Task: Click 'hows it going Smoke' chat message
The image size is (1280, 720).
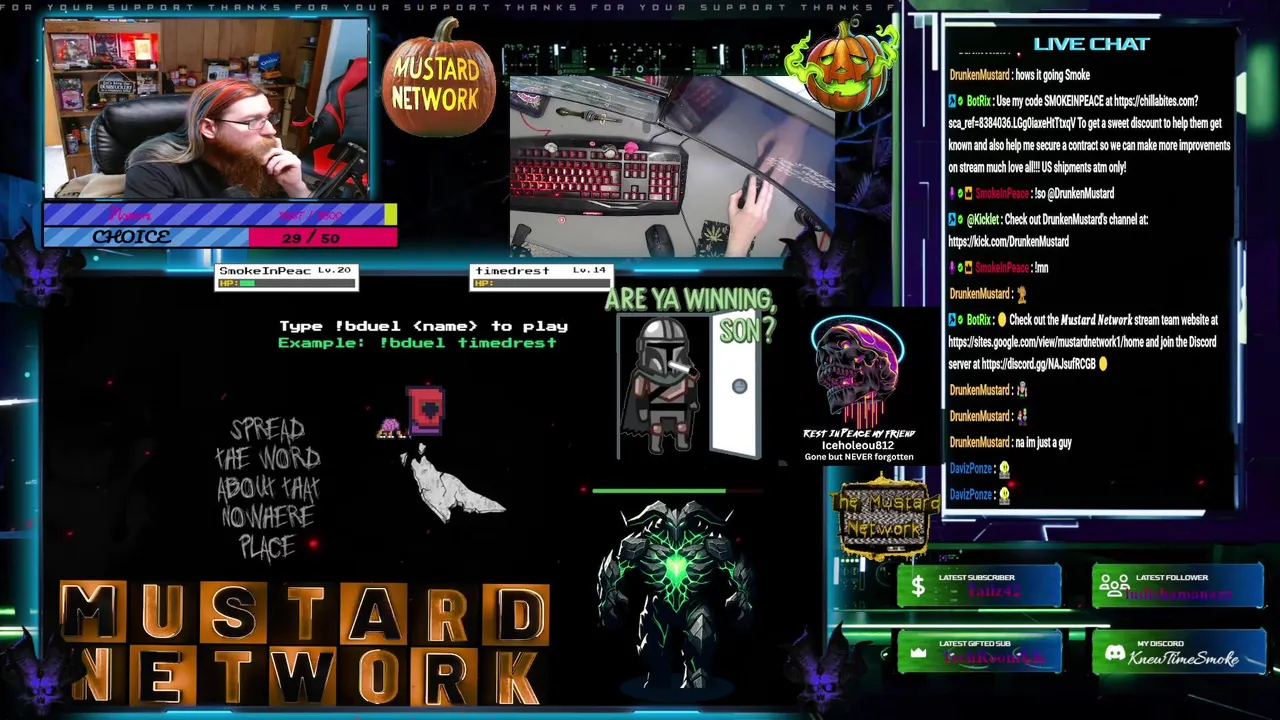Action: pyautogui.click(x=1052, y=75)
